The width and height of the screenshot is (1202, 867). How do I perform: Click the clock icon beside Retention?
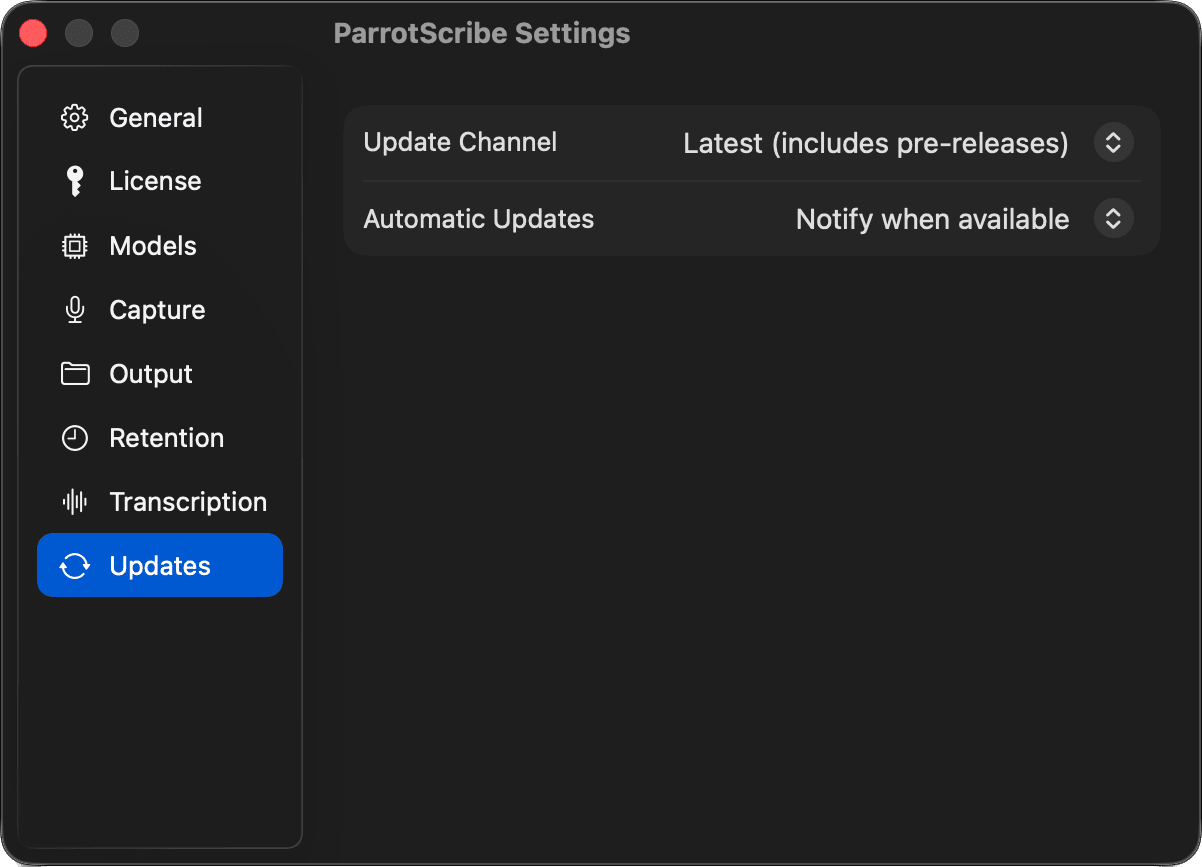(x=75, y=438)
